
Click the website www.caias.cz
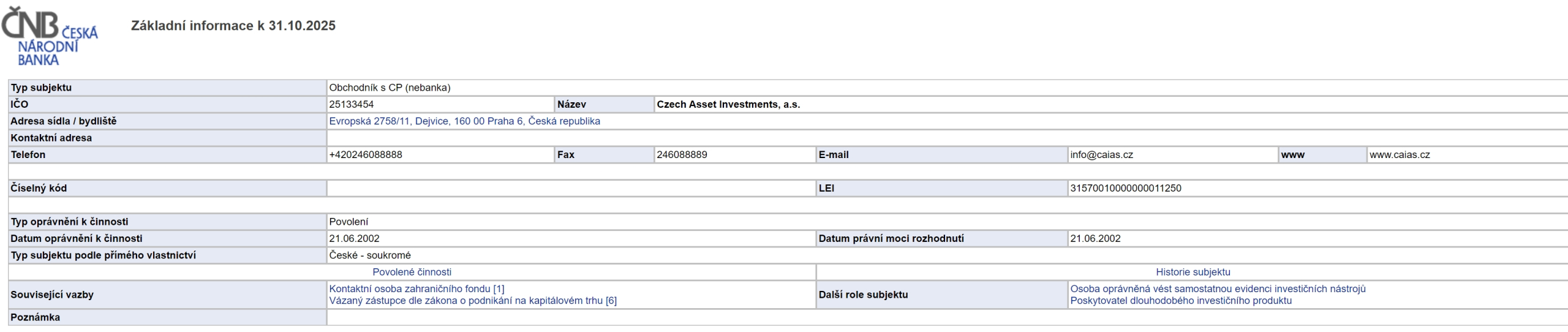coord(1400,155)
